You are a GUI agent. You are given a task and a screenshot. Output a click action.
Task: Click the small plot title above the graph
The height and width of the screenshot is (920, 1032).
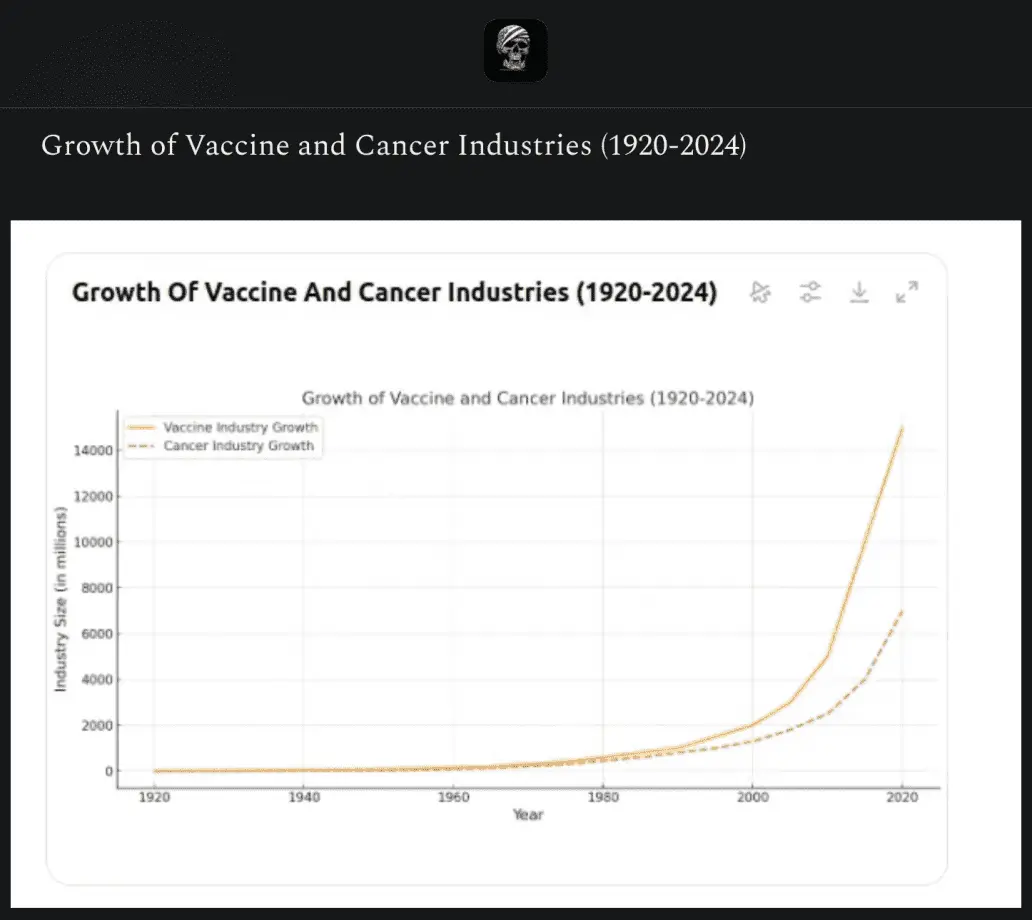click(527, 398)
